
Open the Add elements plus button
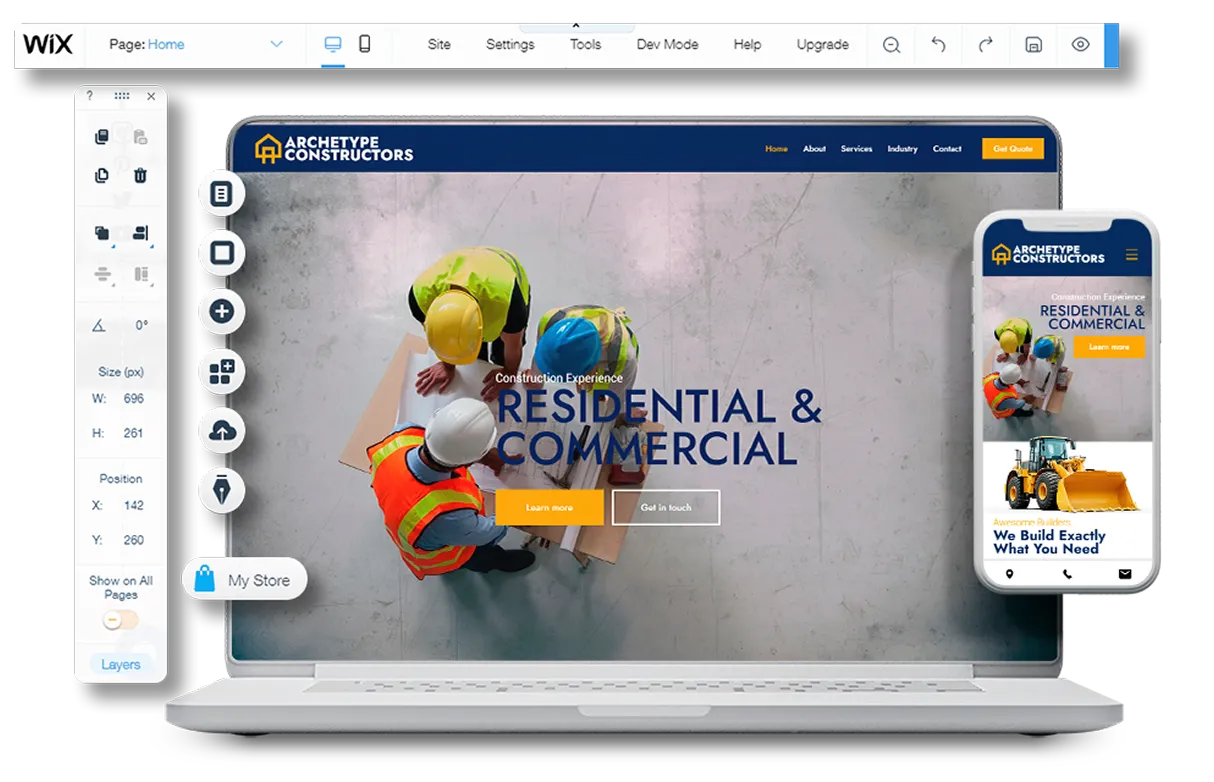[x=222, y=312]
